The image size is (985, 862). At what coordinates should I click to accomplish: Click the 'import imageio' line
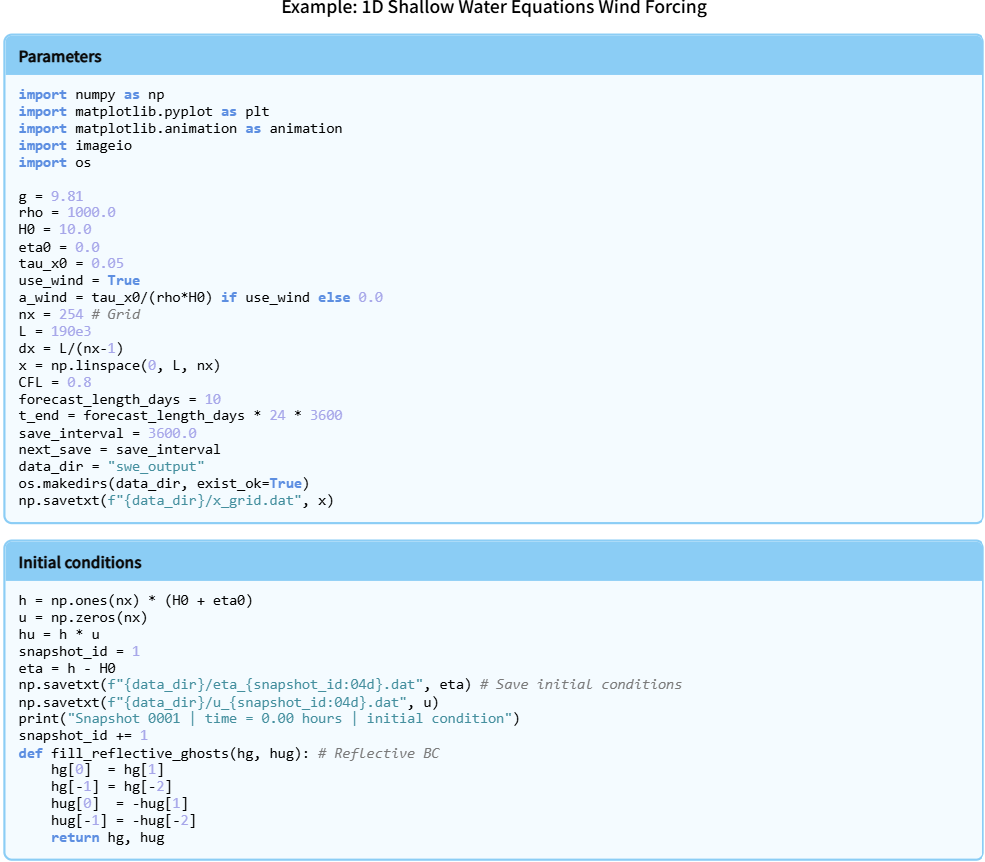pos(75,145)
